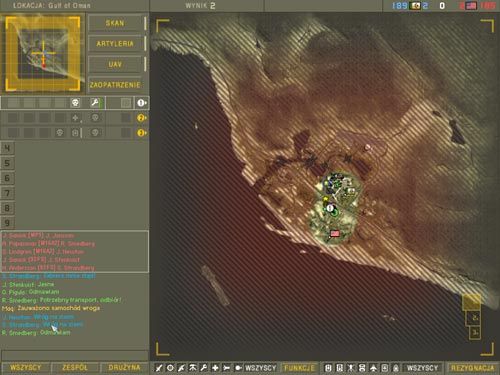
Task: Click squad 2 leader skull icon
Action: [95, 118]
